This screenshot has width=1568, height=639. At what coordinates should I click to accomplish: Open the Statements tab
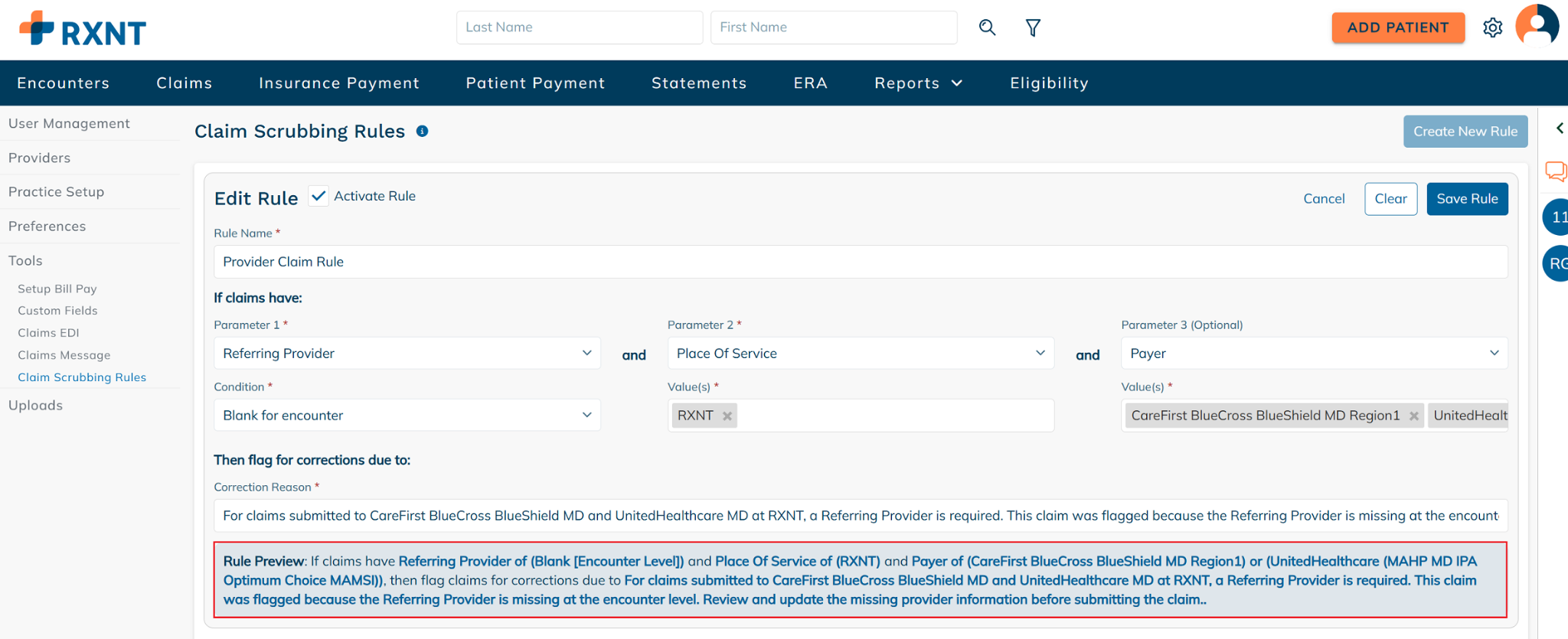pyautogui.click(x=699, y=83)
